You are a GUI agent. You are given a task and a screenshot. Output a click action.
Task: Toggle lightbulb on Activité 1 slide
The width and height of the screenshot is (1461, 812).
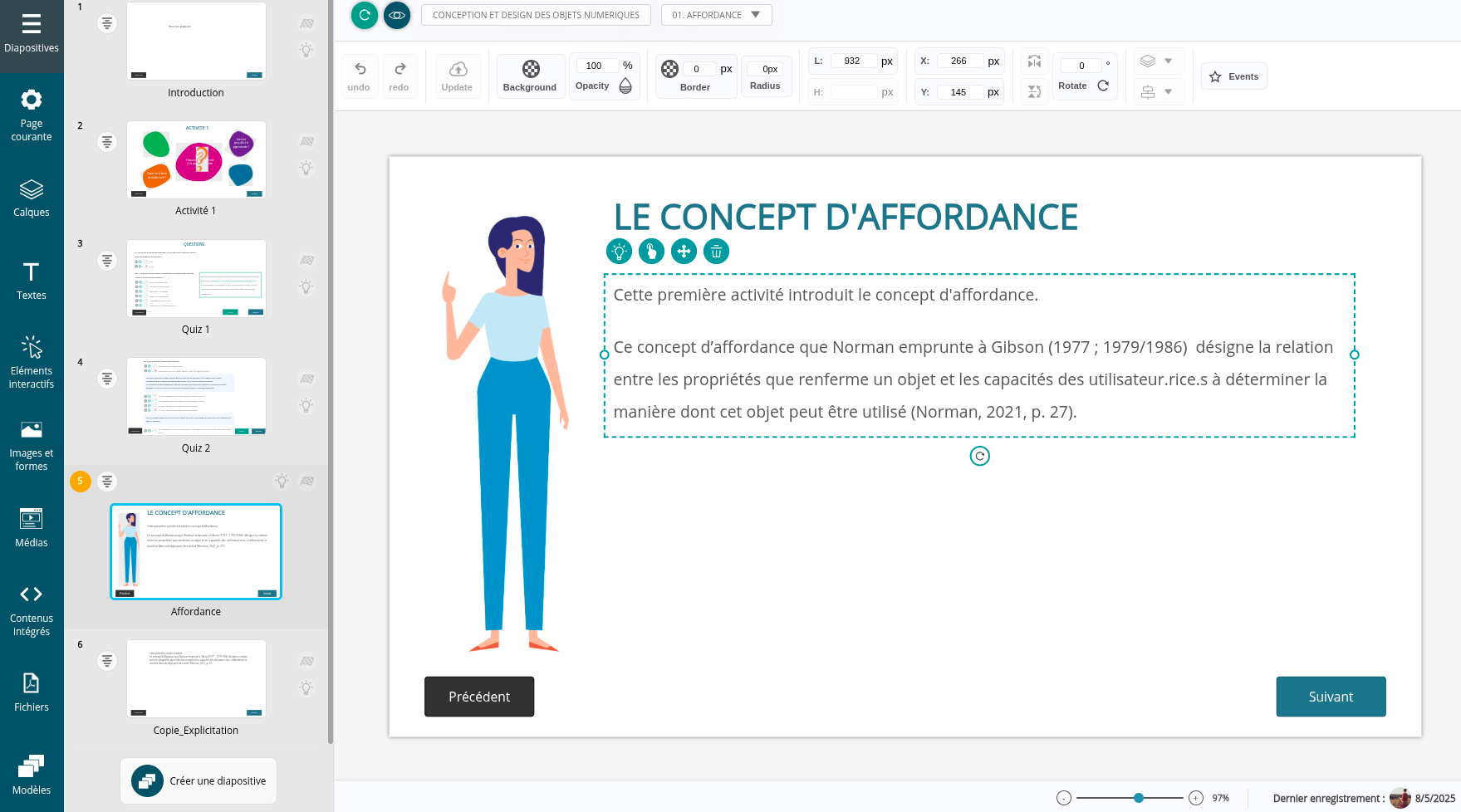click(x=306, y=169)
